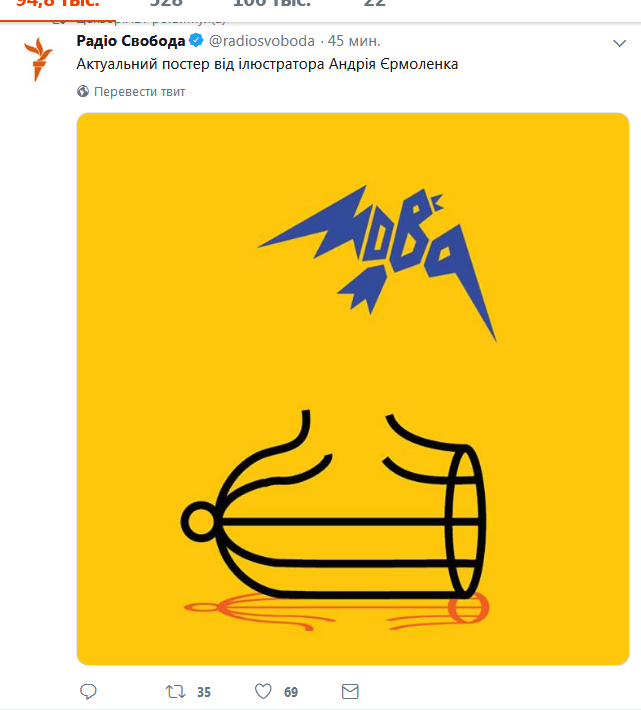This screenshot has width=641, height=710.
Task: Click the like count 69
Action: (x=291, y=692)
